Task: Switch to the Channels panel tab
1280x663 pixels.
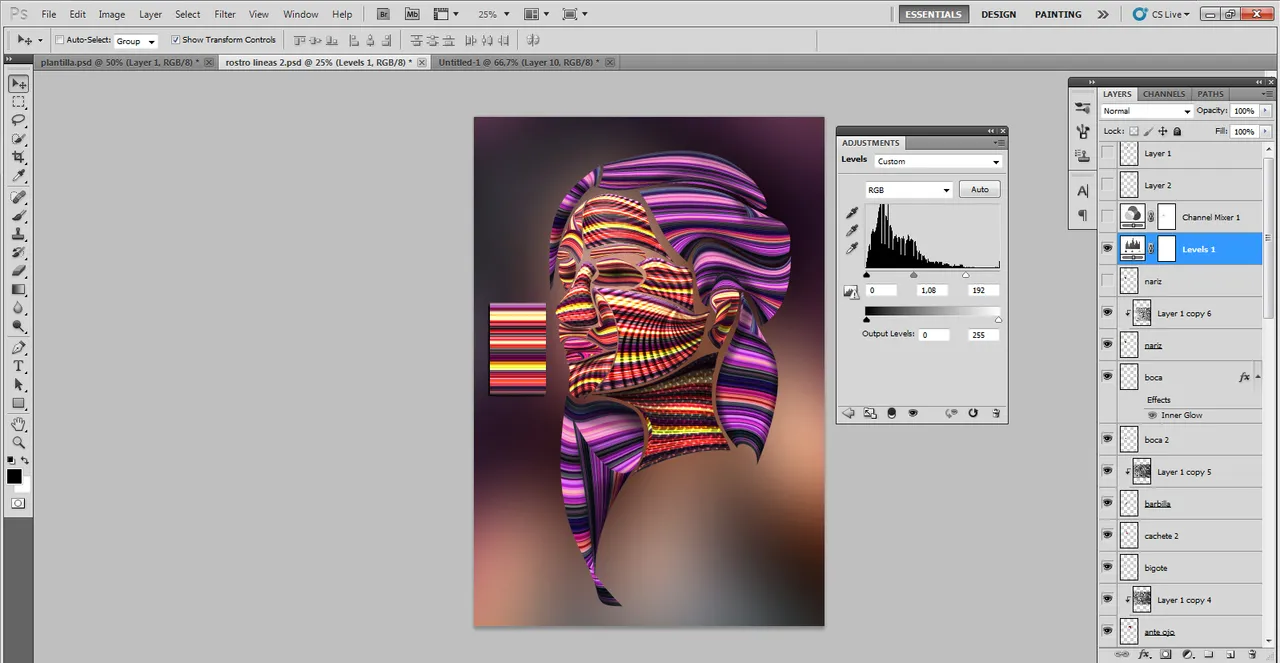Action: coord(1163,94)
